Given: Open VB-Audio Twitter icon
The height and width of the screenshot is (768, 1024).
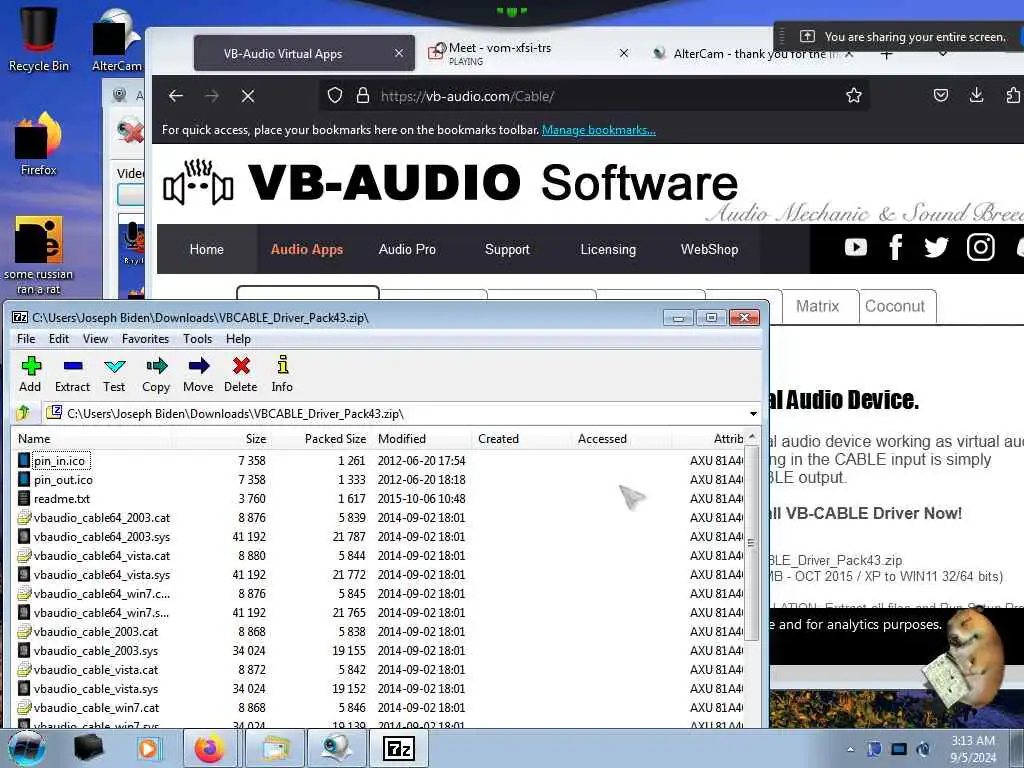Looking at the screenshot, I should click(936, 247).
